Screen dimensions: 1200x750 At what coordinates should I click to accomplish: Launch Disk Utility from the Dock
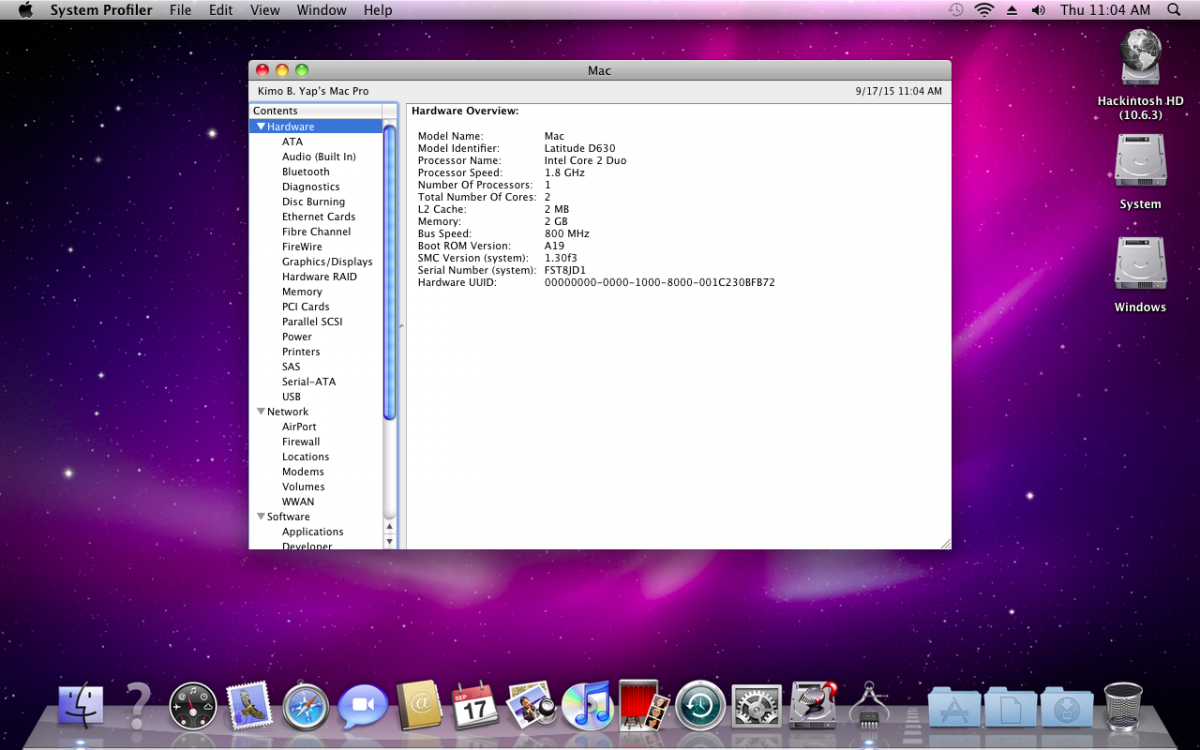pos(813,705)
